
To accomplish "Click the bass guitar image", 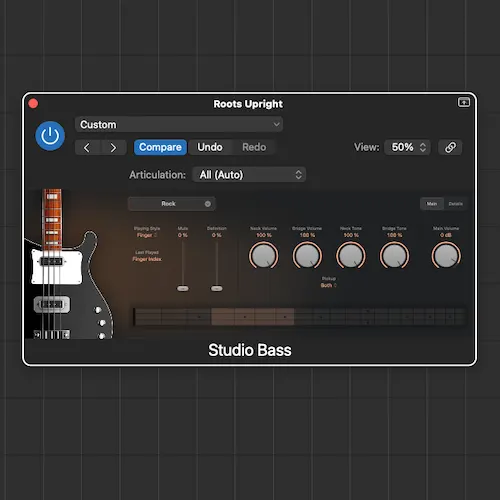I will click(69, 264).
